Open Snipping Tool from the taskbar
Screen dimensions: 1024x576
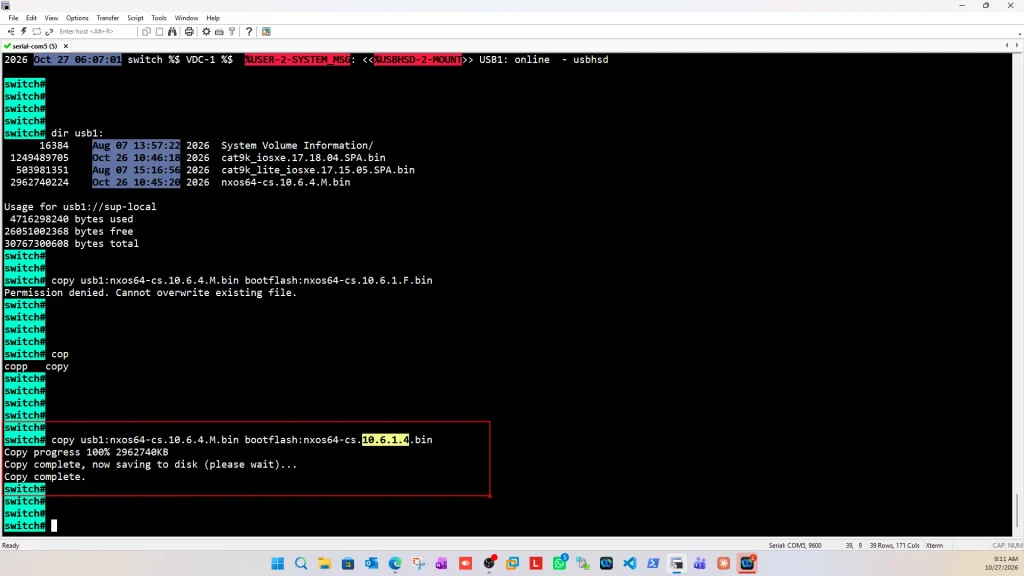(419, 563)
